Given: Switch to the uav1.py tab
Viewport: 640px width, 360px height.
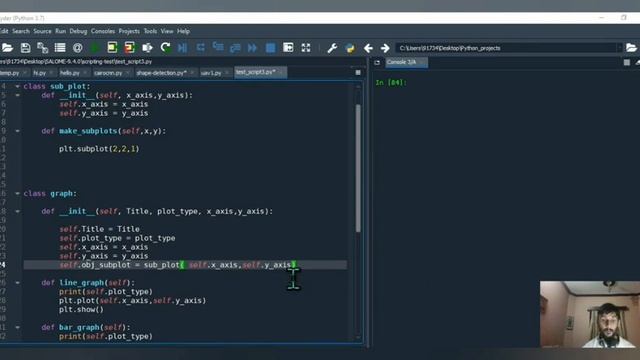Looking at the screenshot, I should tap(215, 73).
